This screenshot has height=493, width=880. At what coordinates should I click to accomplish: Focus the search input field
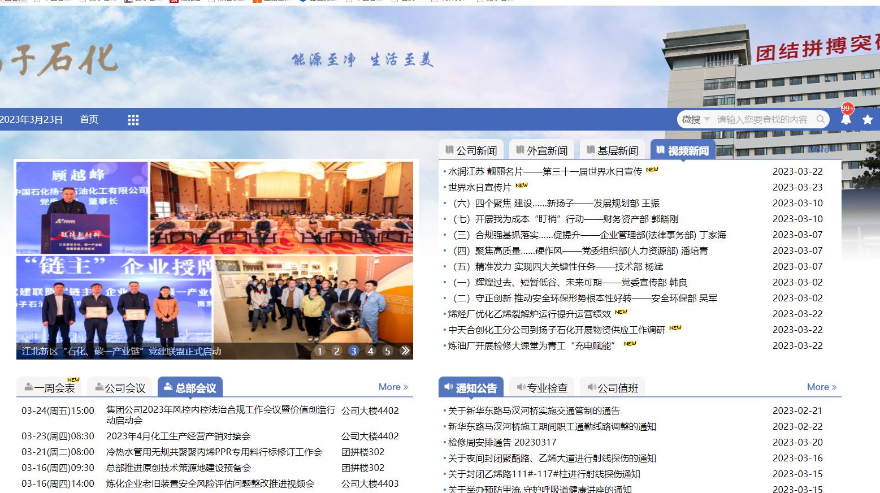pyautogui.click(x=762, y=119)
